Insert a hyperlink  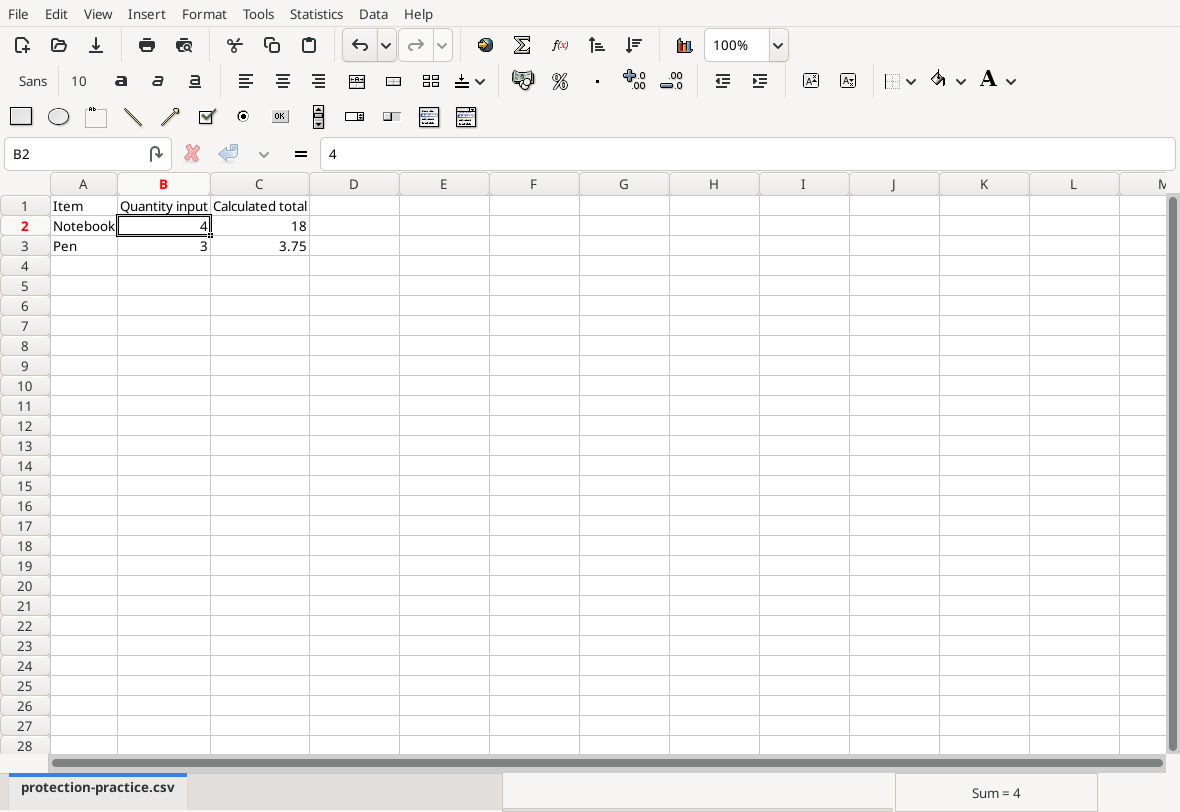485,45
